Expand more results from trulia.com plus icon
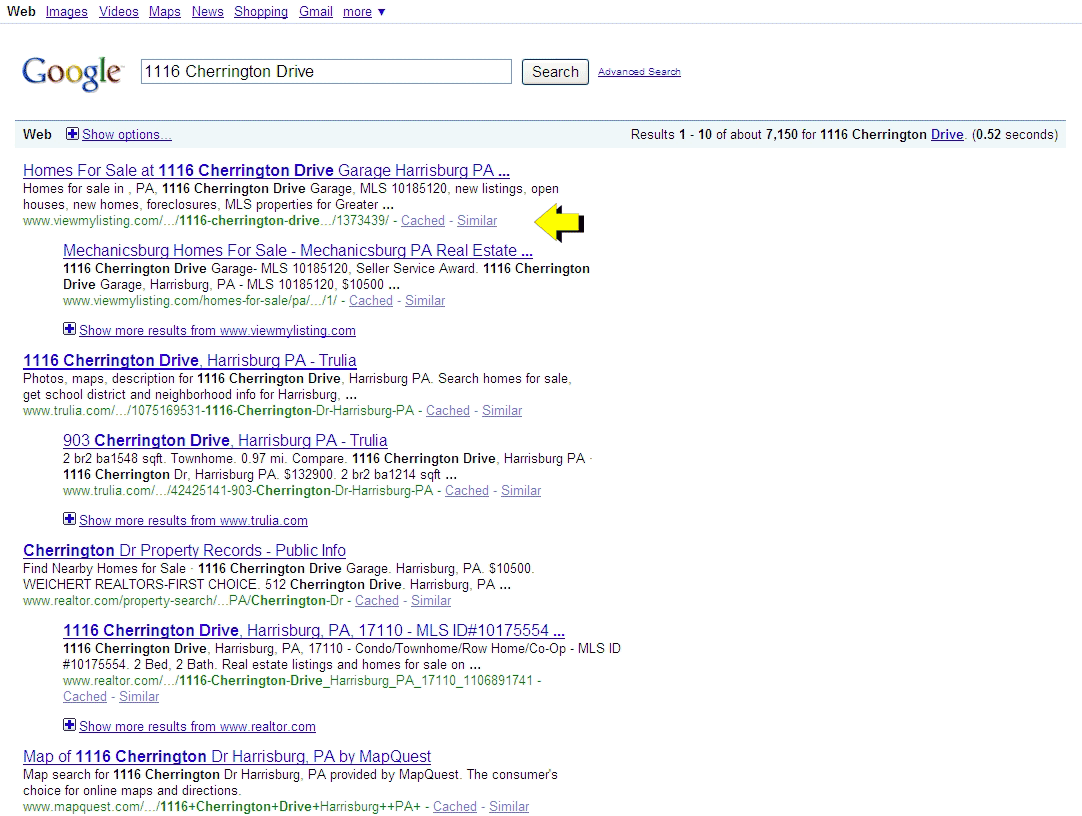The height and width of the screenshot is (816, 1082). pos(69,519)
